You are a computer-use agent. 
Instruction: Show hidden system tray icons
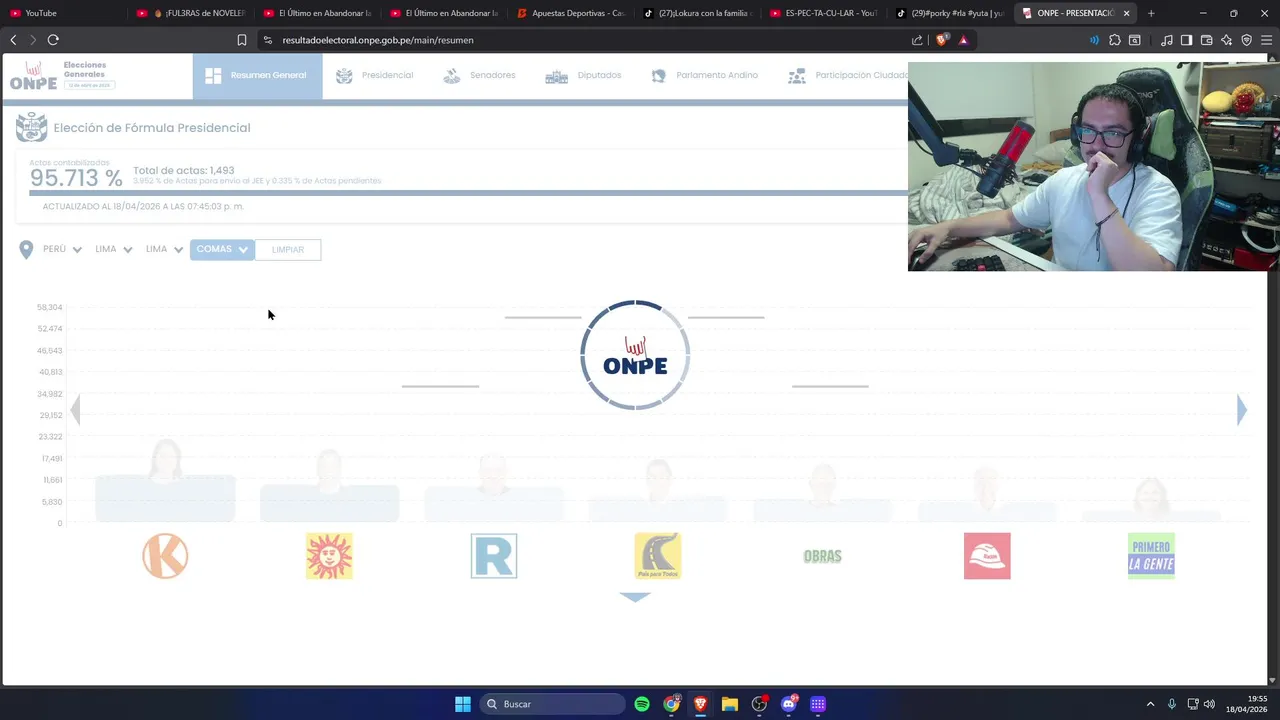[1150, 704]
